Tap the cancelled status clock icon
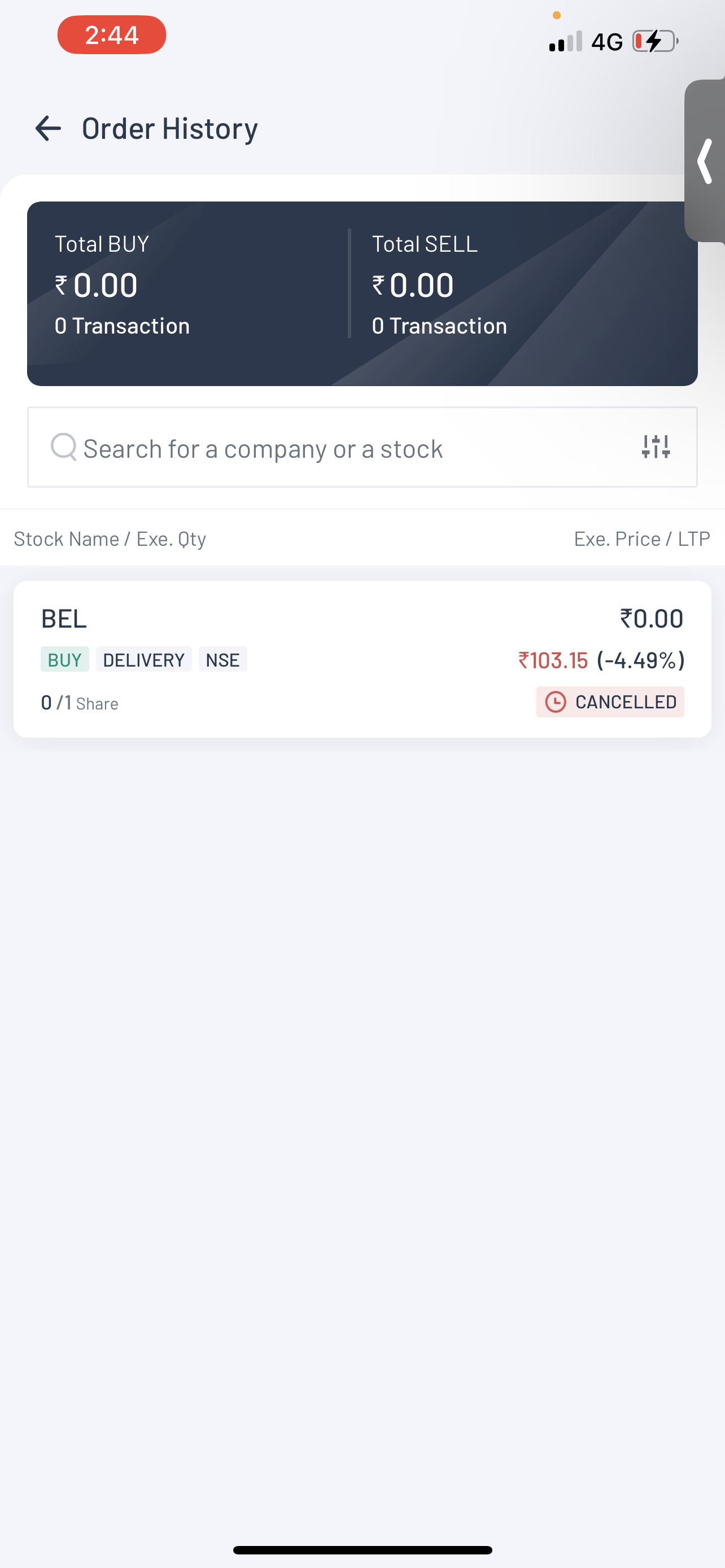The height and width of the screenshot is (1568, 725). click(555, 702)
